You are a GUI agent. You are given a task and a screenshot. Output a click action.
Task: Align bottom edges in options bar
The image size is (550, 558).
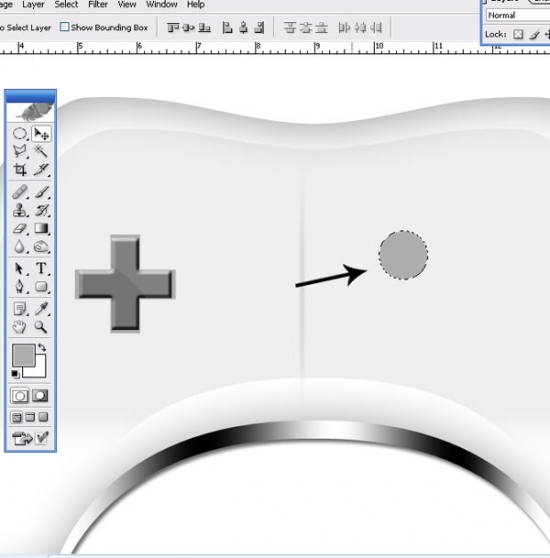(205, 27)
